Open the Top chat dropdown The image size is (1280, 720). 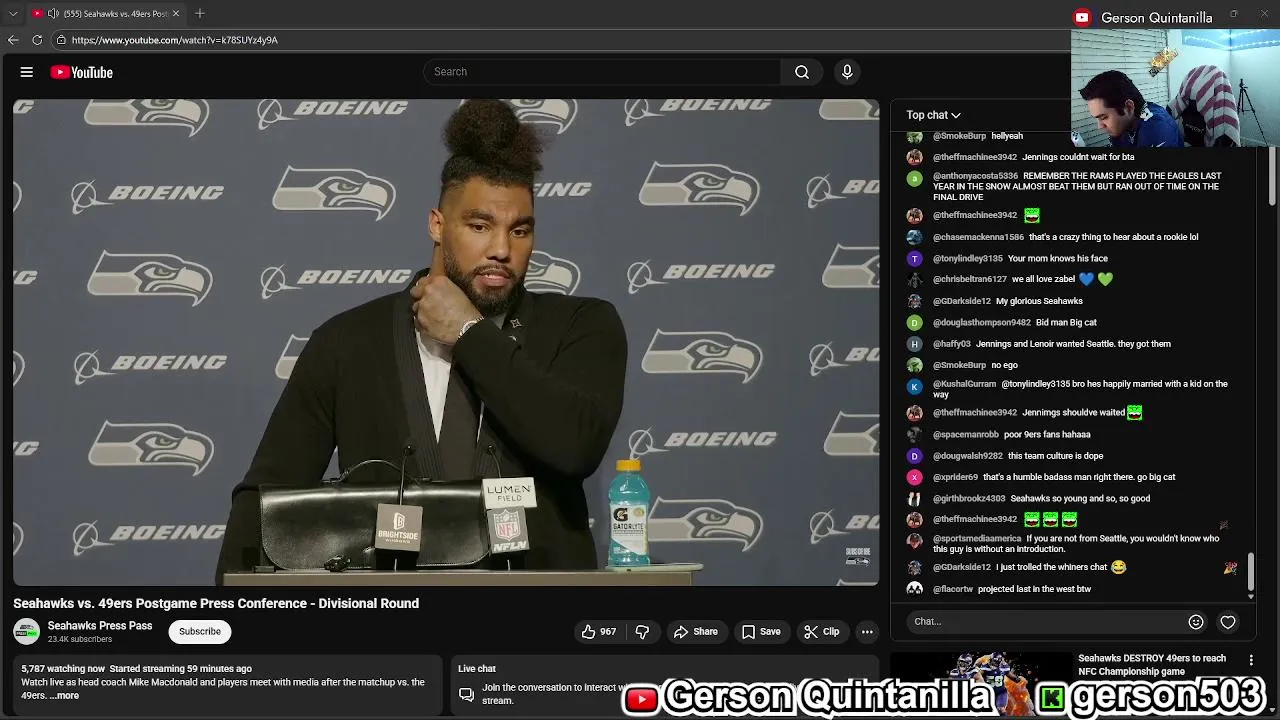pyautogui.click(x=933, y=115)
